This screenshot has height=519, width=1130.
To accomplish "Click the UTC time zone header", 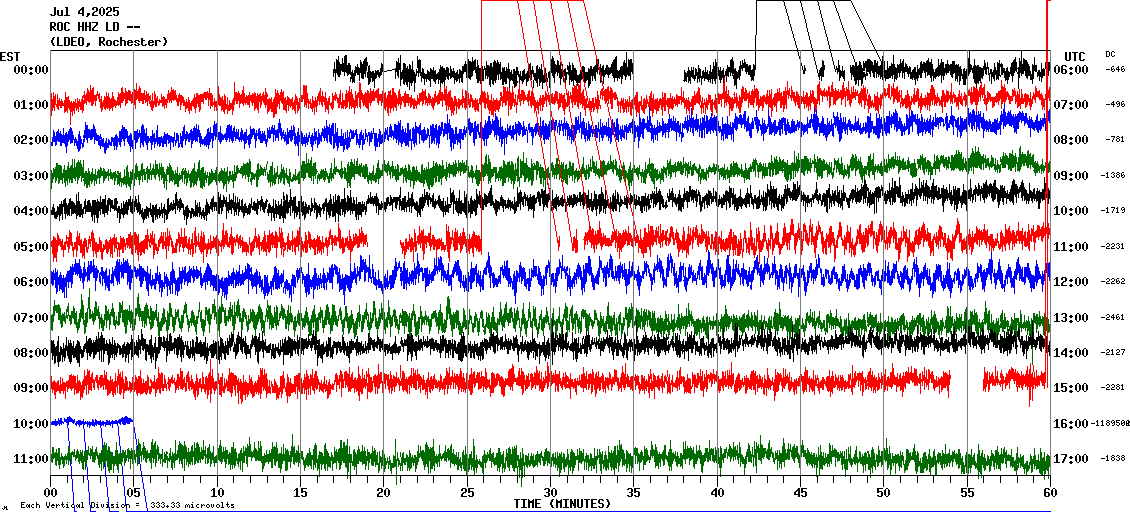I will tap(1074, 56).
